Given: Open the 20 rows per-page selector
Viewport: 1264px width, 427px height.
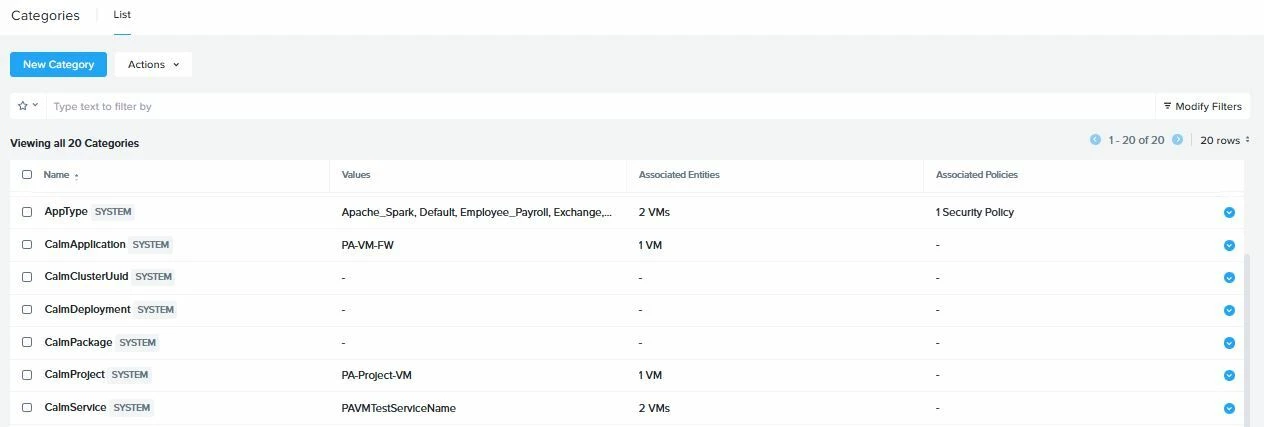Looking at the screenshot, I should click(x=1225, y=140).
